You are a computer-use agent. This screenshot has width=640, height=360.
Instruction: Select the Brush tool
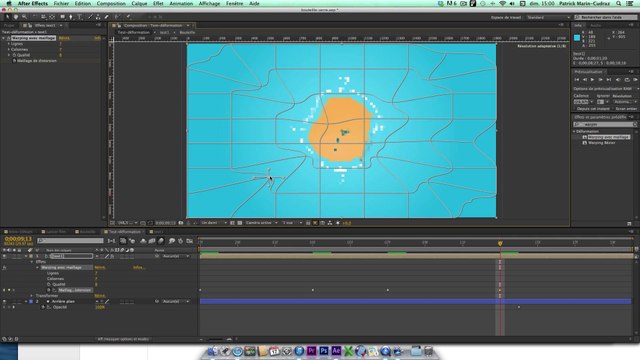[90, 17]
